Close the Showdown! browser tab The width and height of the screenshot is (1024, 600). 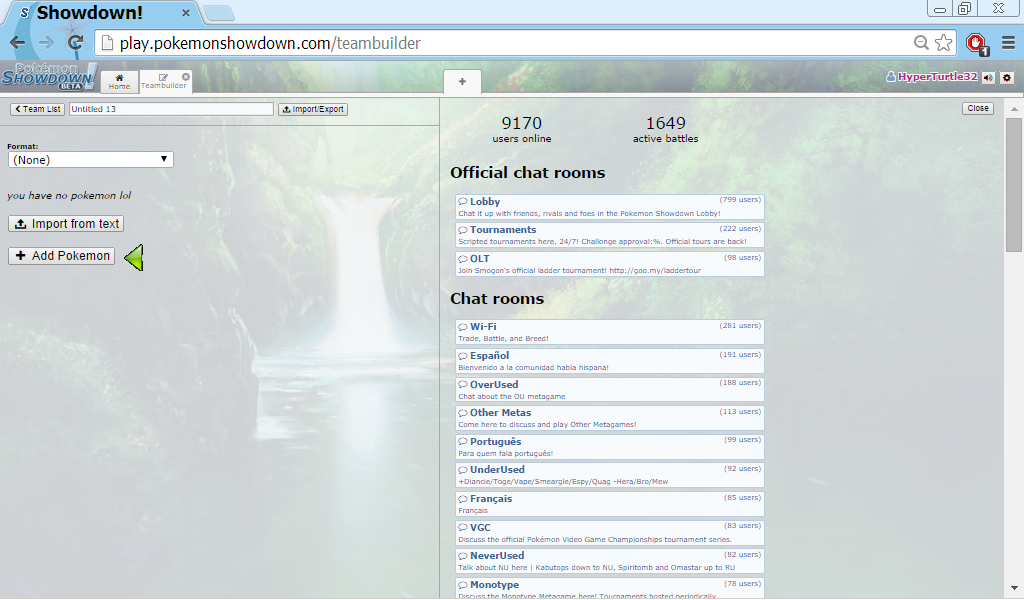point(186,12)
